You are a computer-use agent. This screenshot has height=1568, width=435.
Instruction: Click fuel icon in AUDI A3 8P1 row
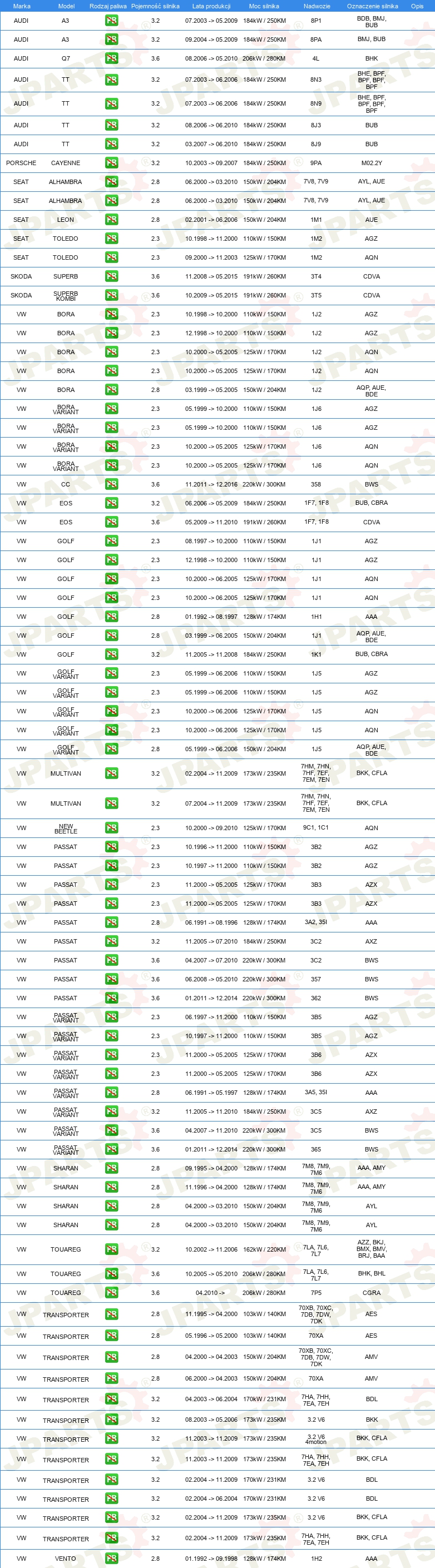pyautogui.click(x=111, y=21)
